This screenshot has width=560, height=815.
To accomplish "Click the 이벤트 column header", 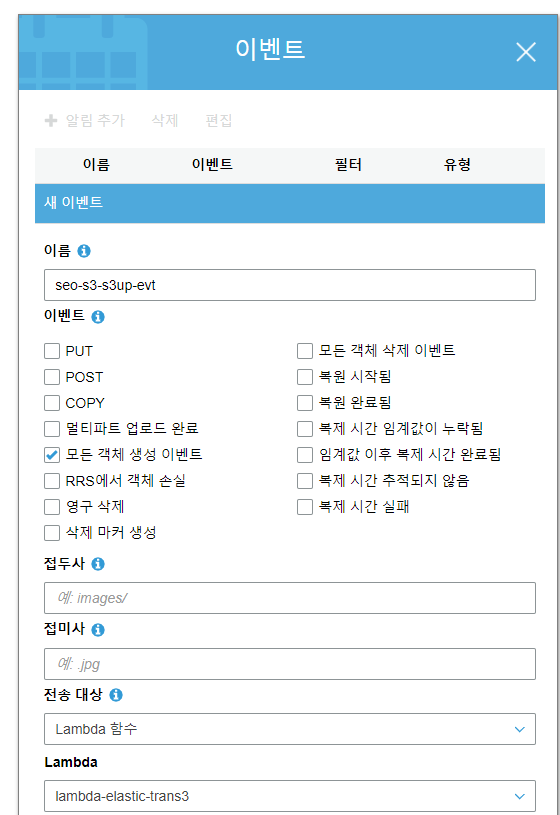I will (x=212, y=165).
